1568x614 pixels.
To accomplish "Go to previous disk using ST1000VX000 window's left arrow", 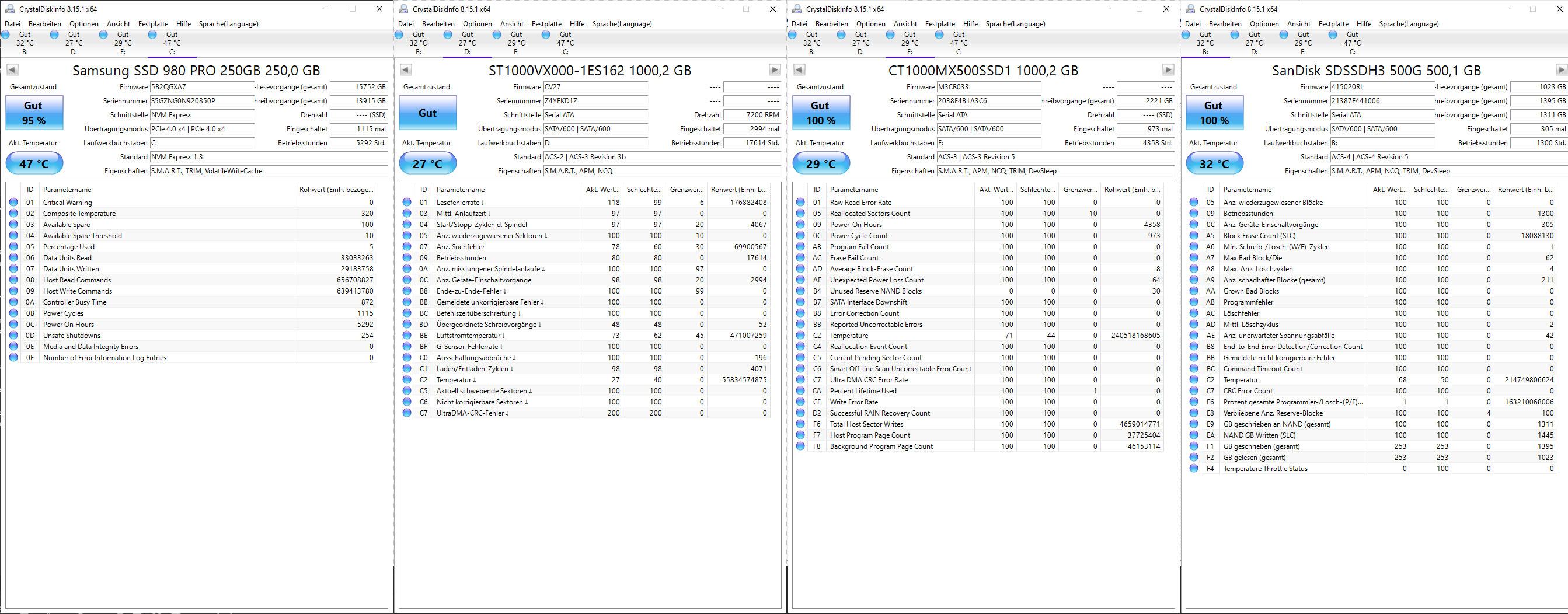I will [406, 70].
